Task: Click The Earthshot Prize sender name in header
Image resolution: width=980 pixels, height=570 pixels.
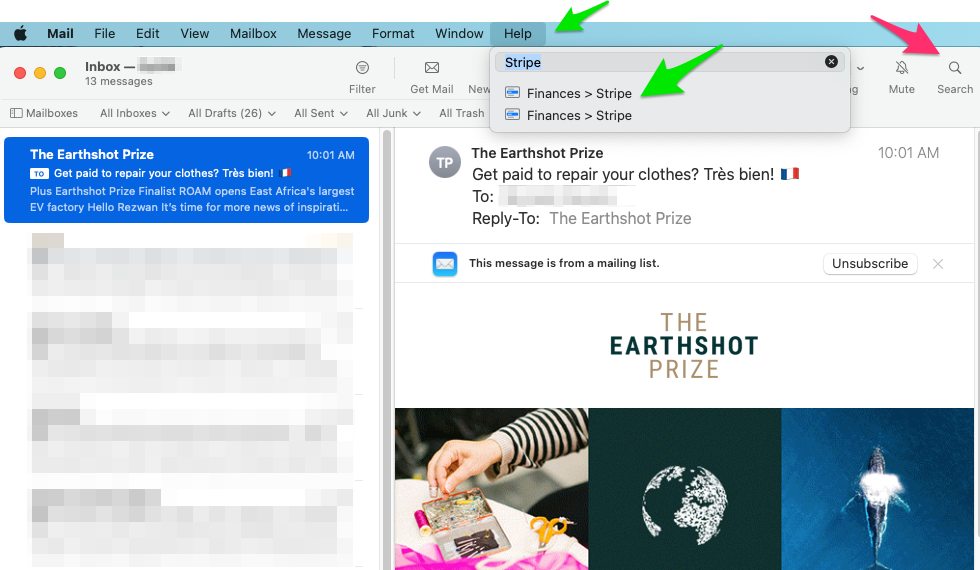Action: pyautogui.click(x=537, y=153)
